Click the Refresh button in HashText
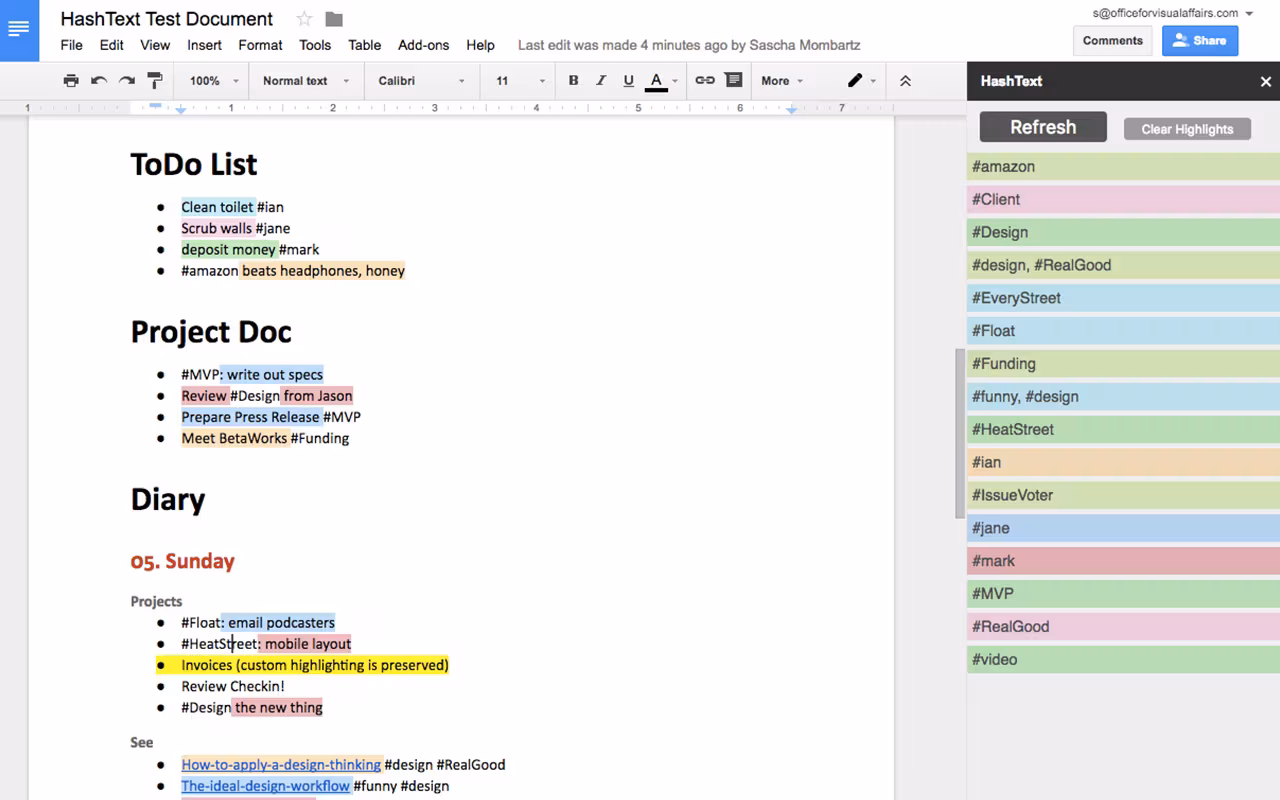This screenshot has height=800, width=1280. [1043, 127]
